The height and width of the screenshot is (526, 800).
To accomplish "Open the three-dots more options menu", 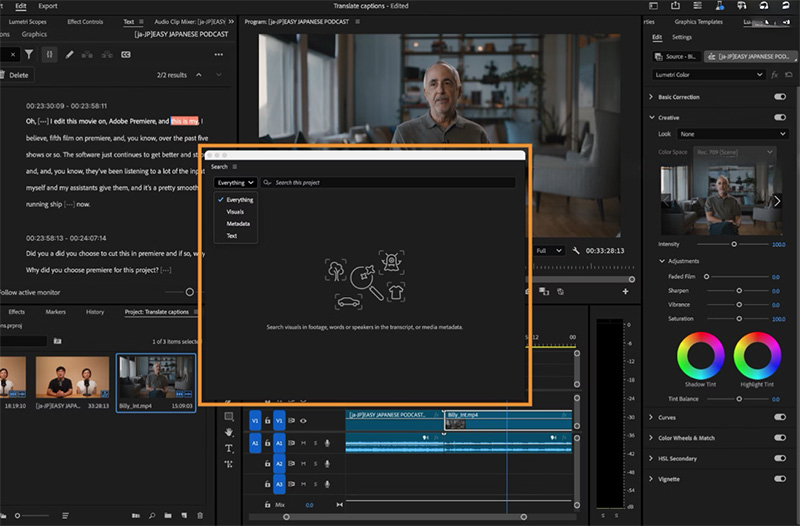I will coord(219,54).
